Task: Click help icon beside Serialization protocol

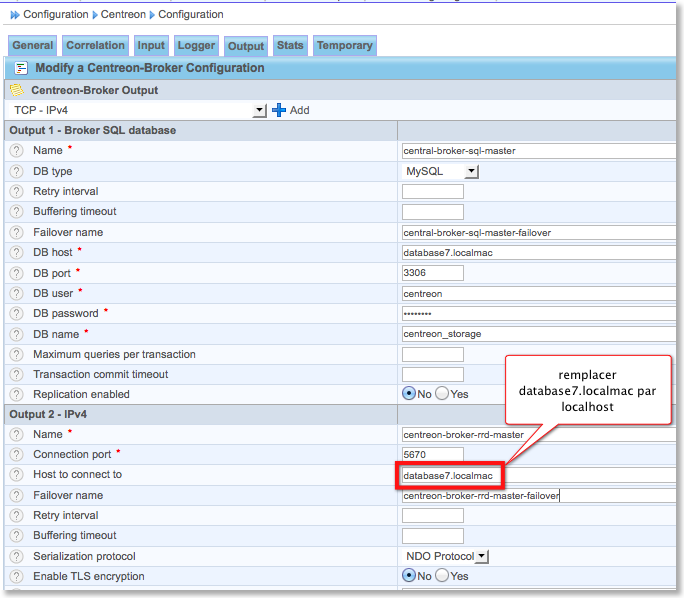Action: pyautogui.click(x=16, y=556)
